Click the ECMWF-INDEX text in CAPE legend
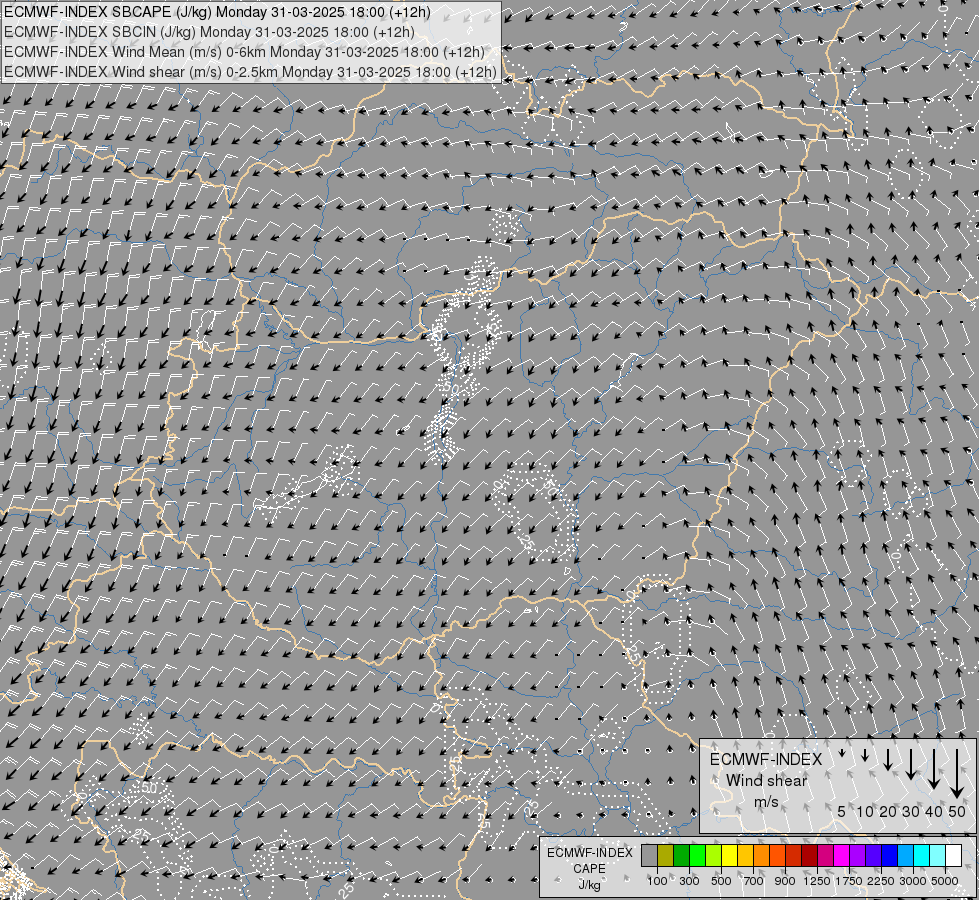The image size is (979, 900). point(590,853)
